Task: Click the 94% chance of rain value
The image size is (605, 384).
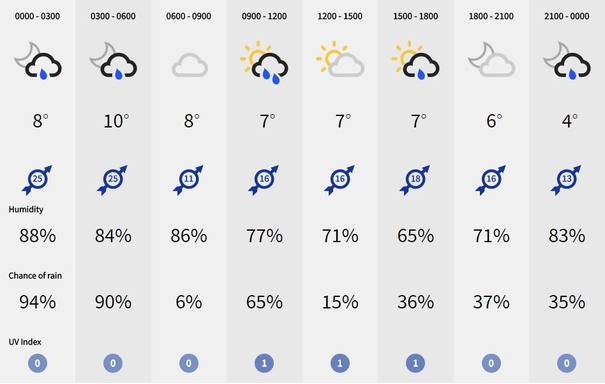Action: coord(37,302)
